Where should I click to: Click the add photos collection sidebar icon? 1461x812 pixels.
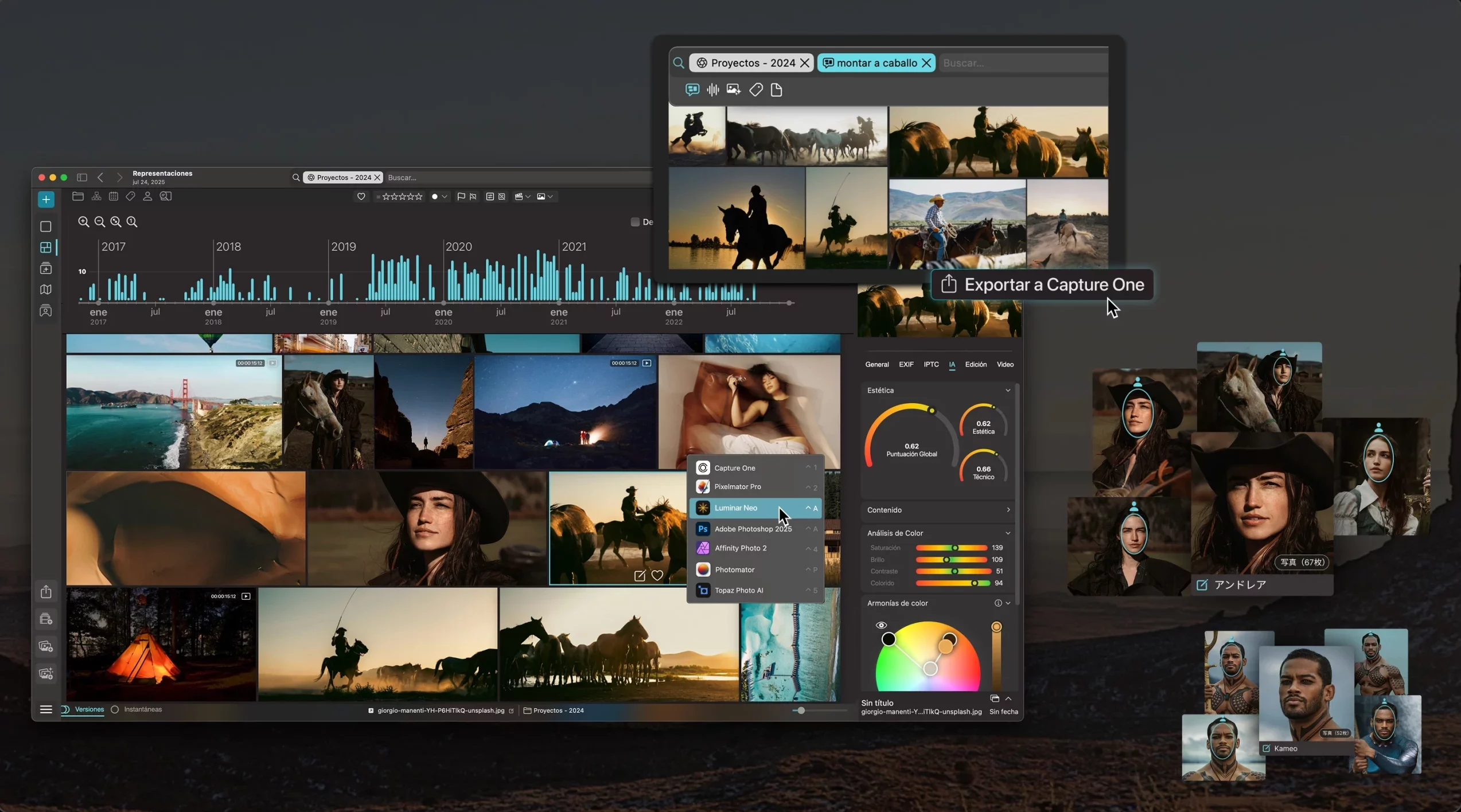pos(46,646)
